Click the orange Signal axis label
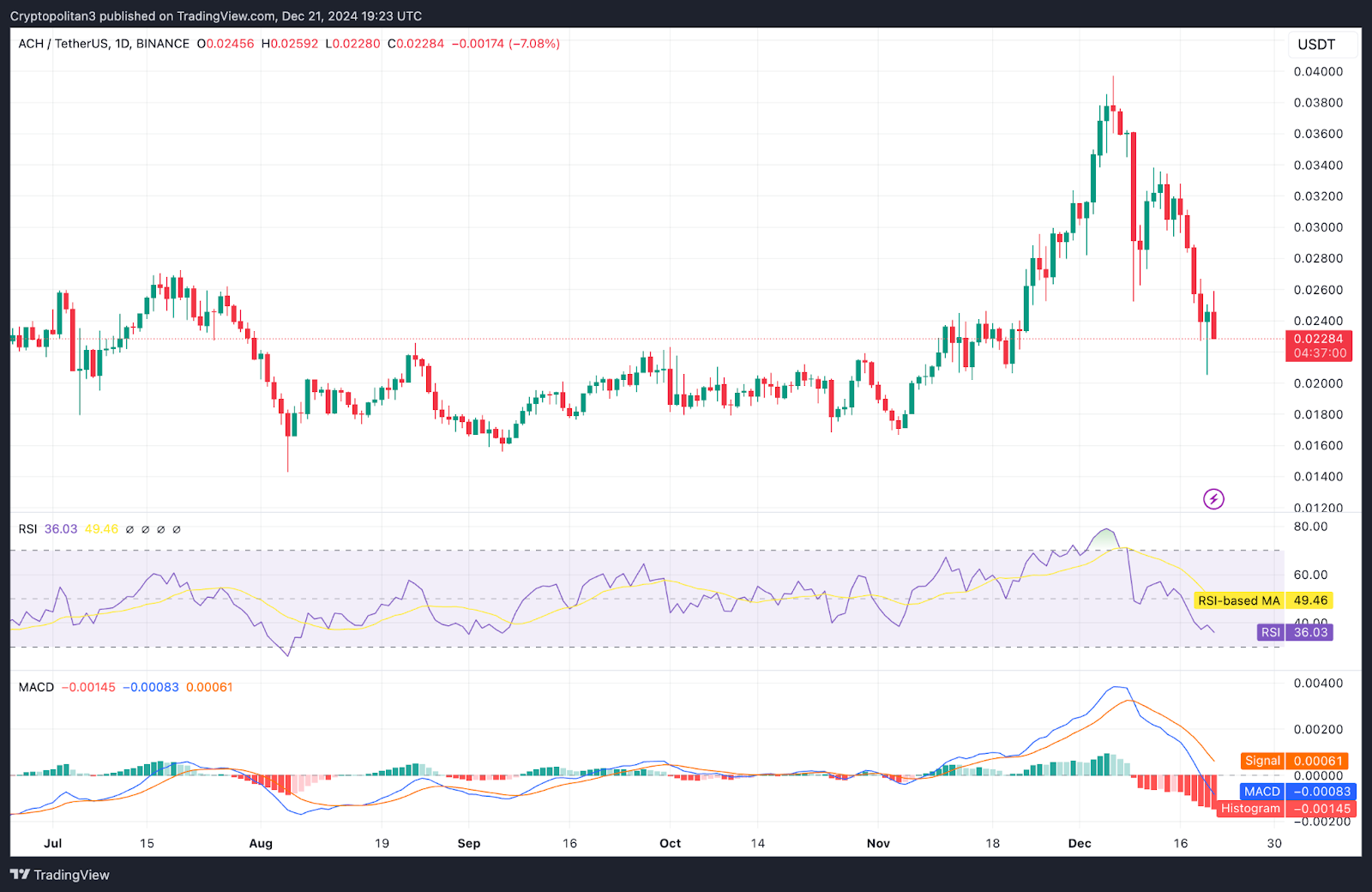Viewport: 1372px width, 892px height. click(x=1262, y=761)
